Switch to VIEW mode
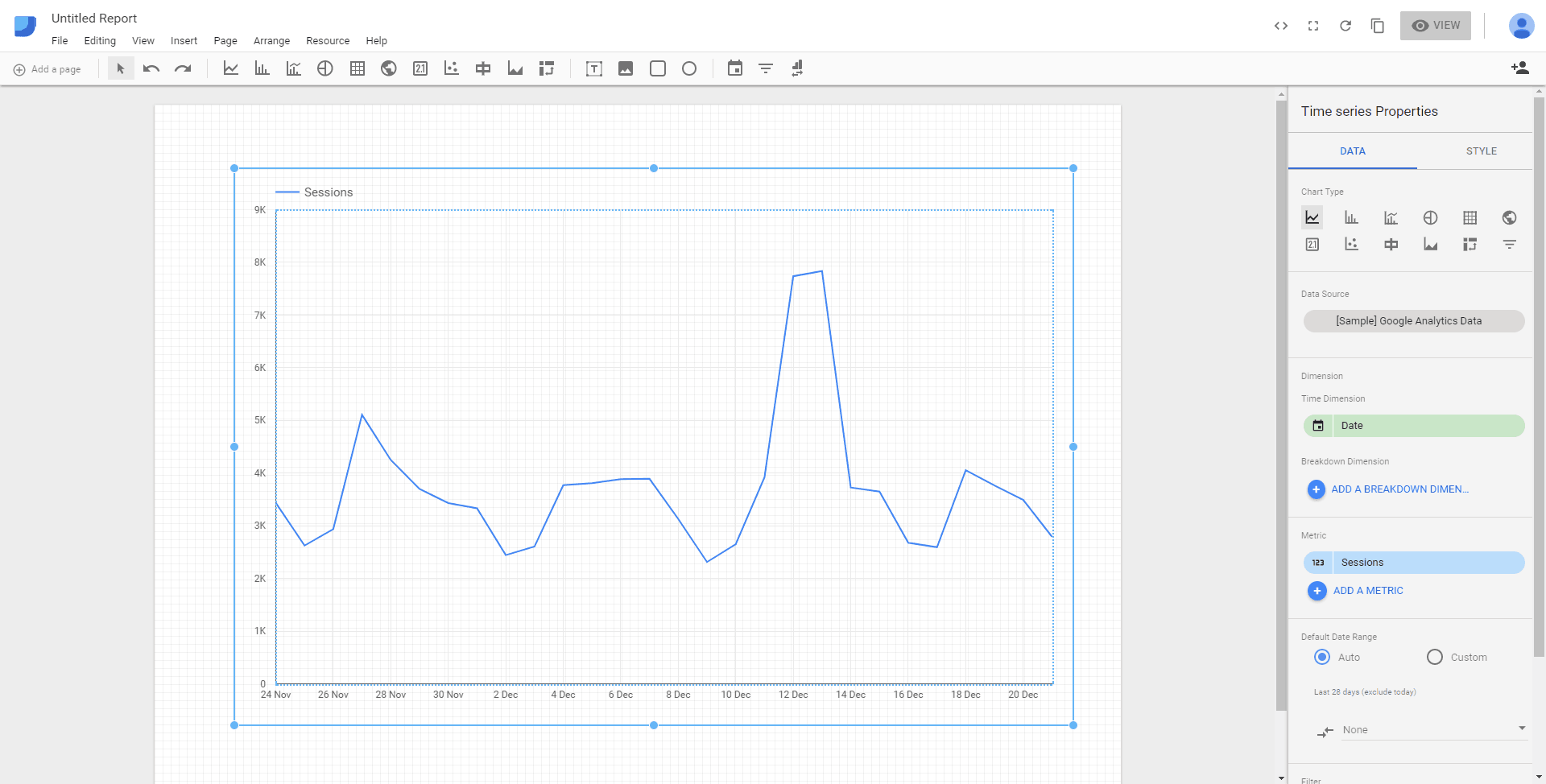This screenshot has width=1546, height=784. 1436,25
